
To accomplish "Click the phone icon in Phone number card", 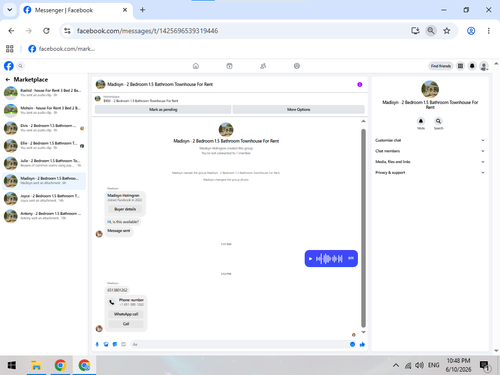I will [x=111, y=302].
